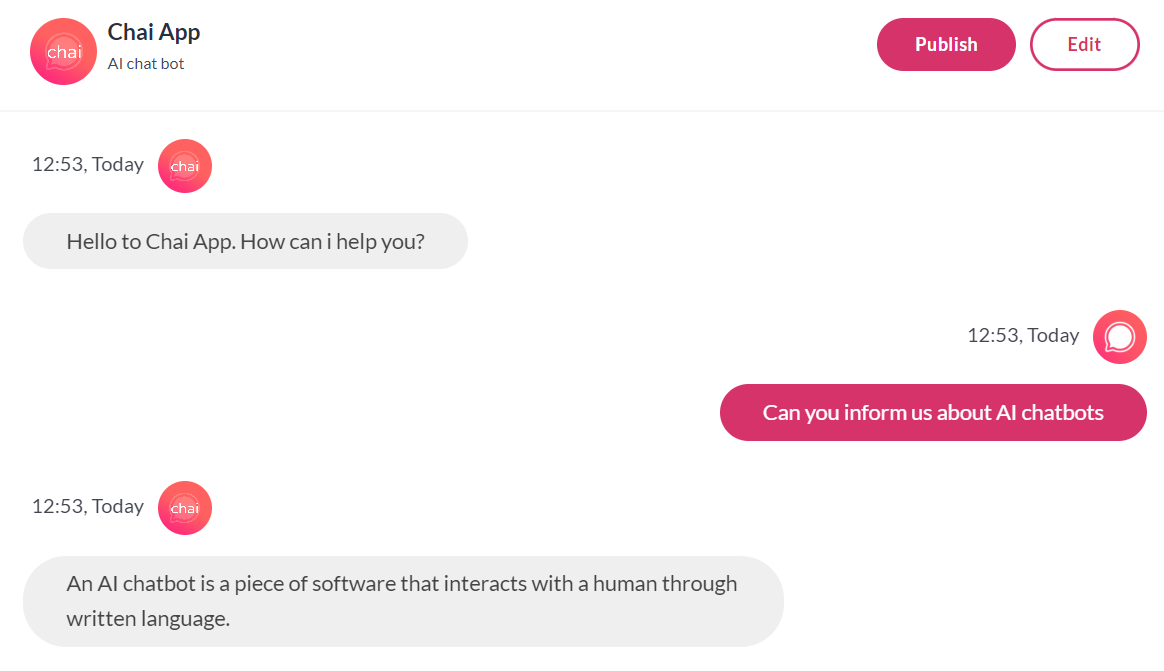Click the user avatar chat bubble icon
Screen dimensions: 1164x671
(x=1119, y=337)
